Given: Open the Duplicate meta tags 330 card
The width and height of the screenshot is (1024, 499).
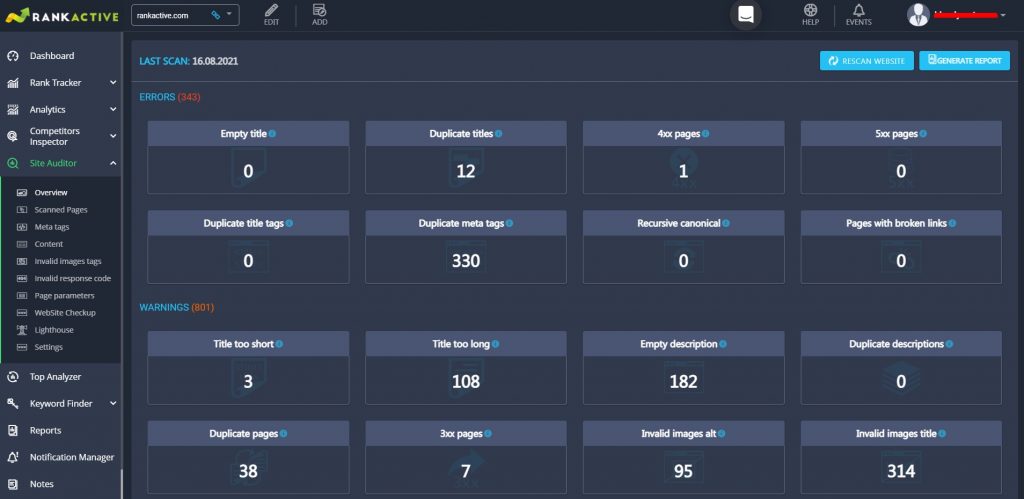Looking at the screenshot, I should [466, 247].
